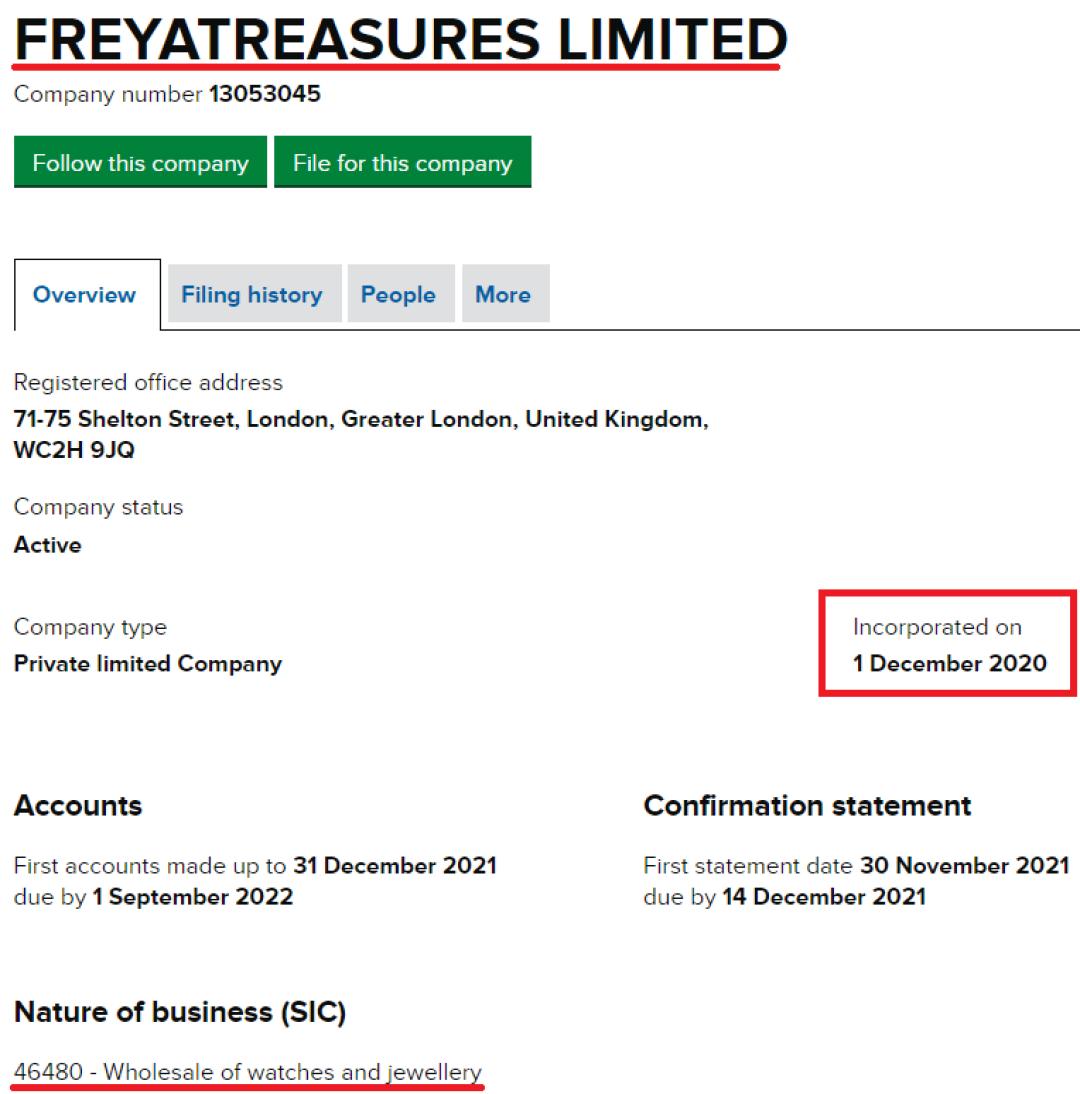The image size is (1080, 1094).
Task: Open the People tab
Action: [x=398, y=295]
